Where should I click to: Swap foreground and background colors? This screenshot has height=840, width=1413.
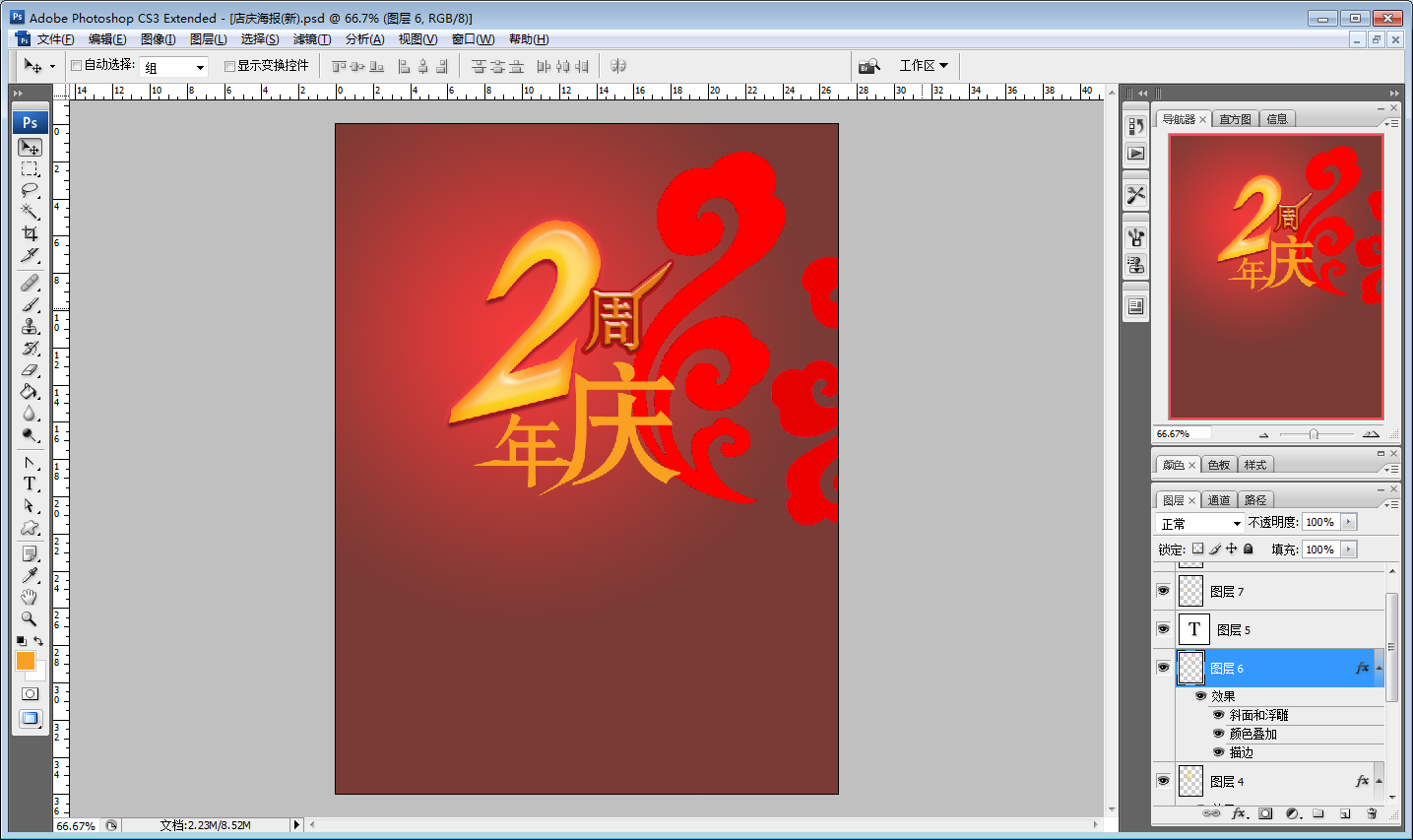(38, 641)
